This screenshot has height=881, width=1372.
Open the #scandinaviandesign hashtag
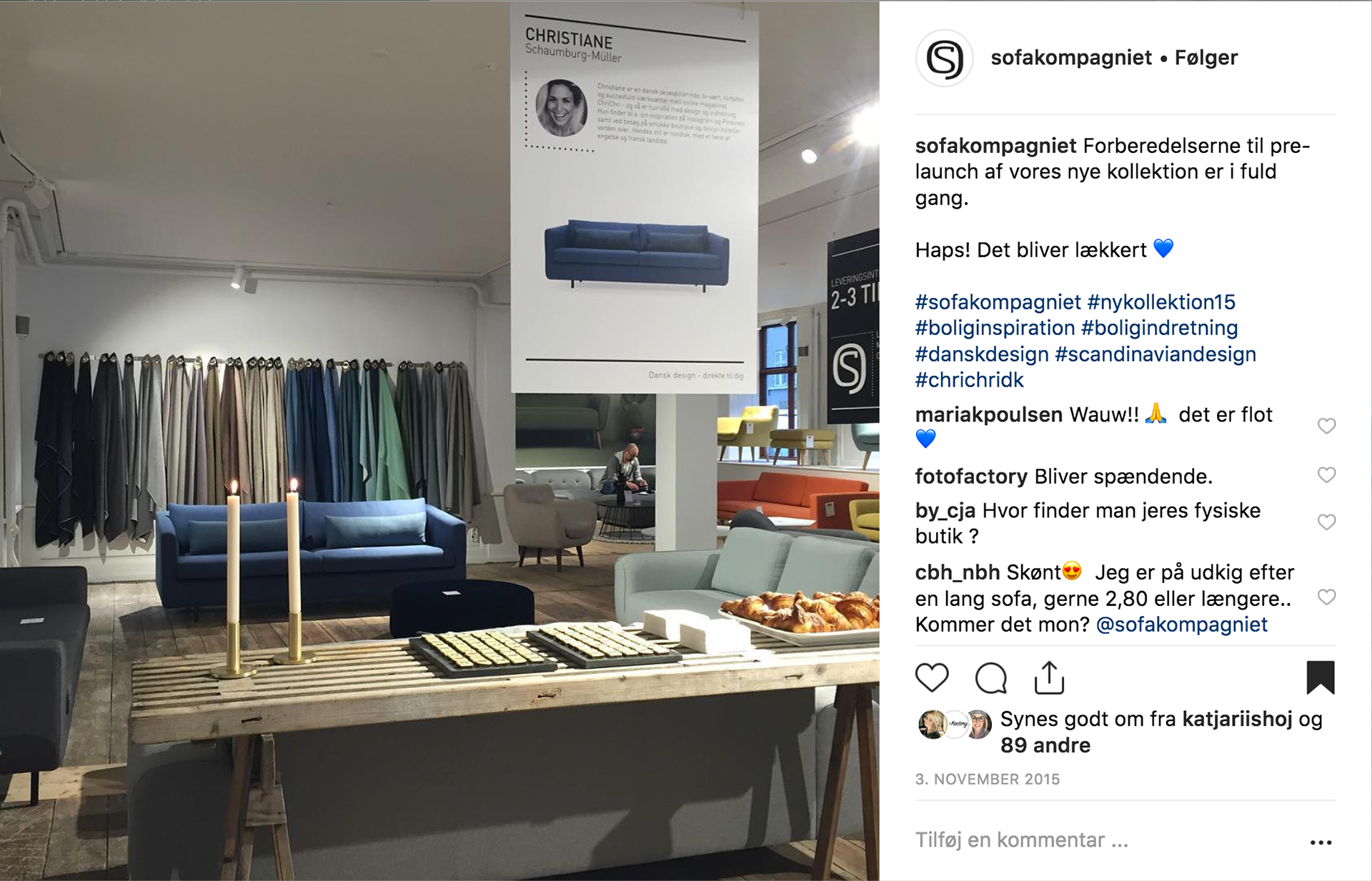point(1155,354)
